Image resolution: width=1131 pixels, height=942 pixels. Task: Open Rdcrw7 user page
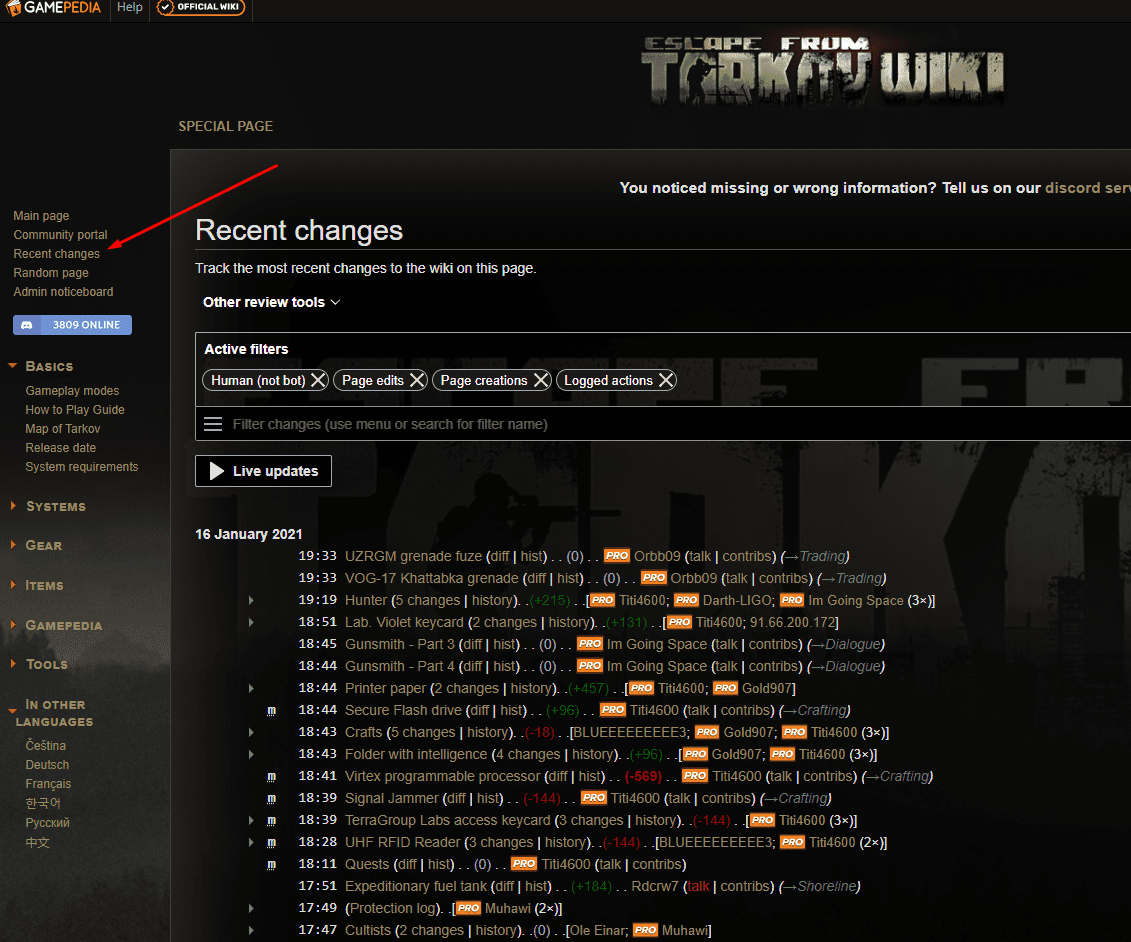click(x=655, y=886)
